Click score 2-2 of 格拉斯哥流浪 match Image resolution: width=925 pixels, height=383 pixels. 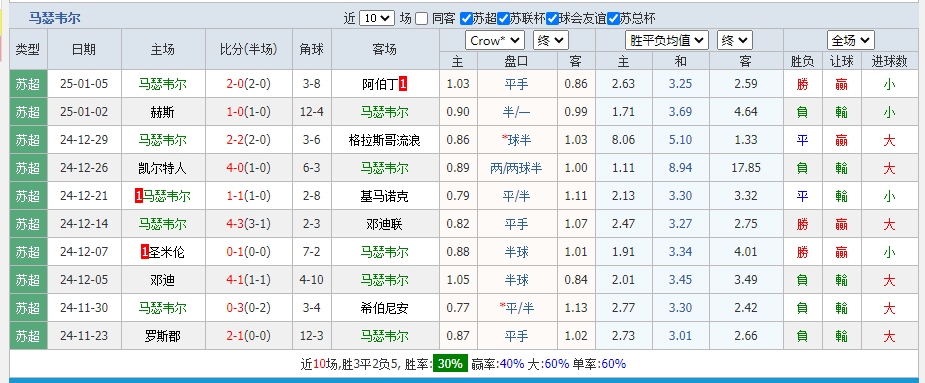235,140
